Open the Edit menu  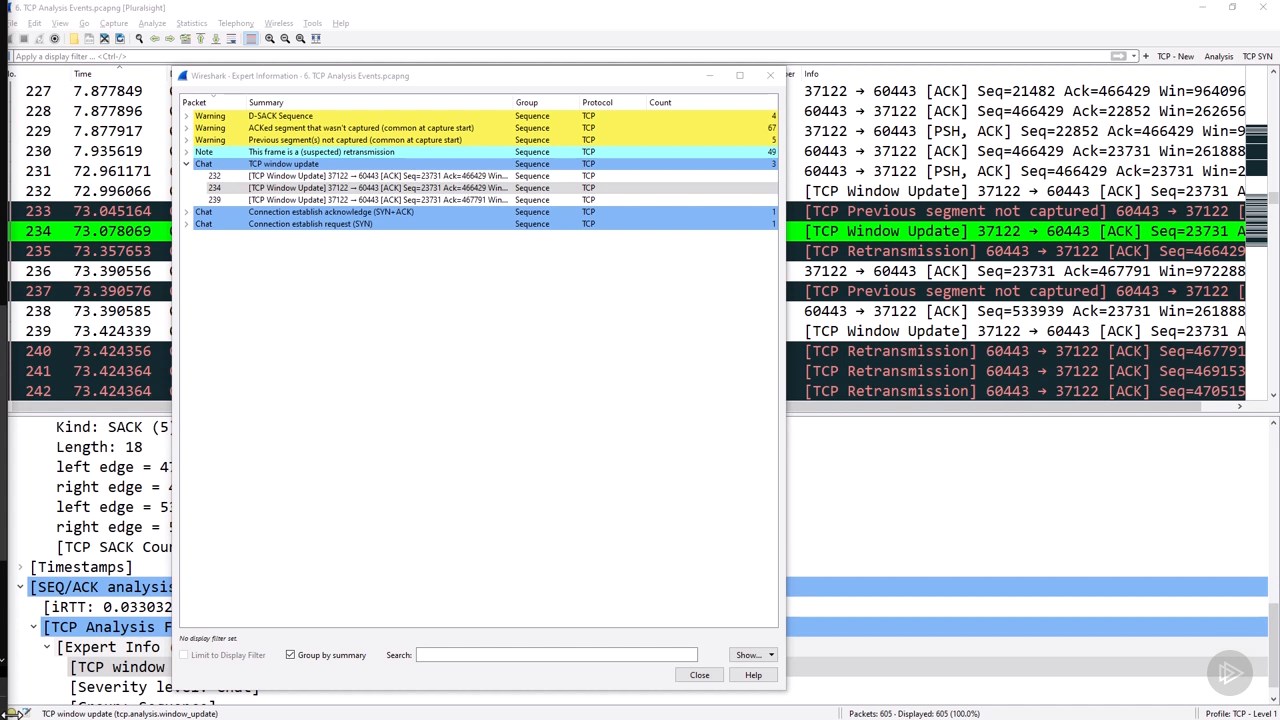coord(35,23)
